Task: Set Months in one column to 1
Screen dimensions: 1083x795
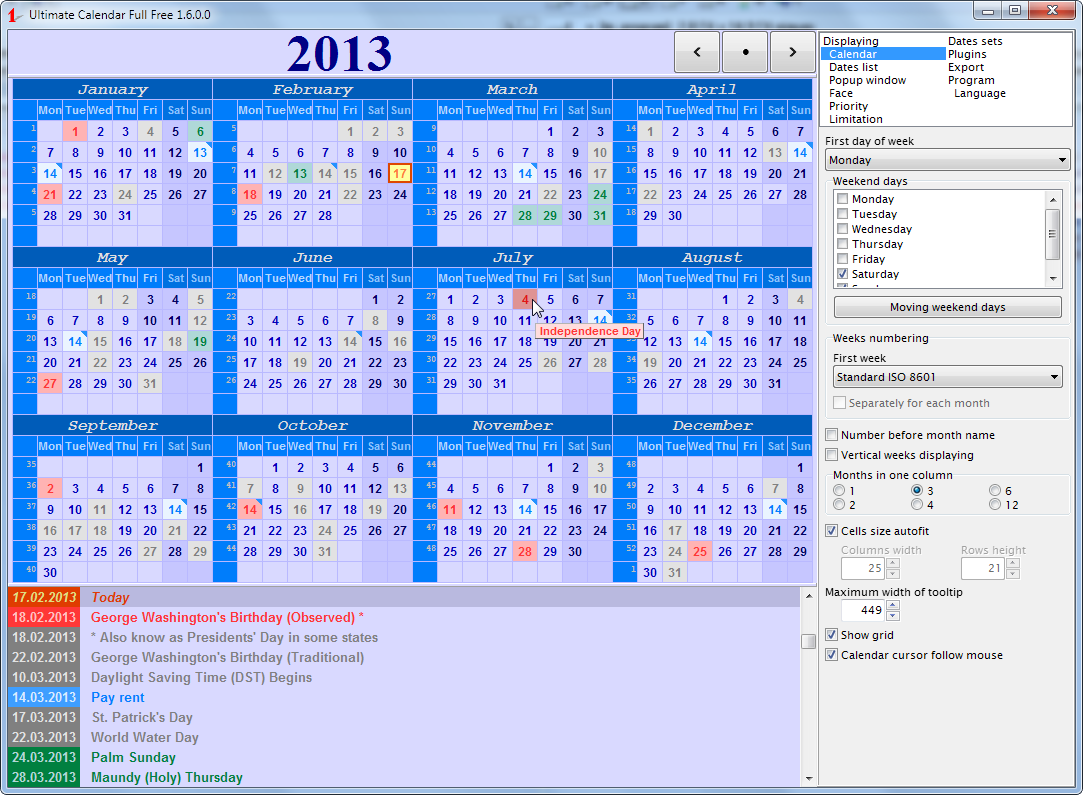Action: click(839, 490)
